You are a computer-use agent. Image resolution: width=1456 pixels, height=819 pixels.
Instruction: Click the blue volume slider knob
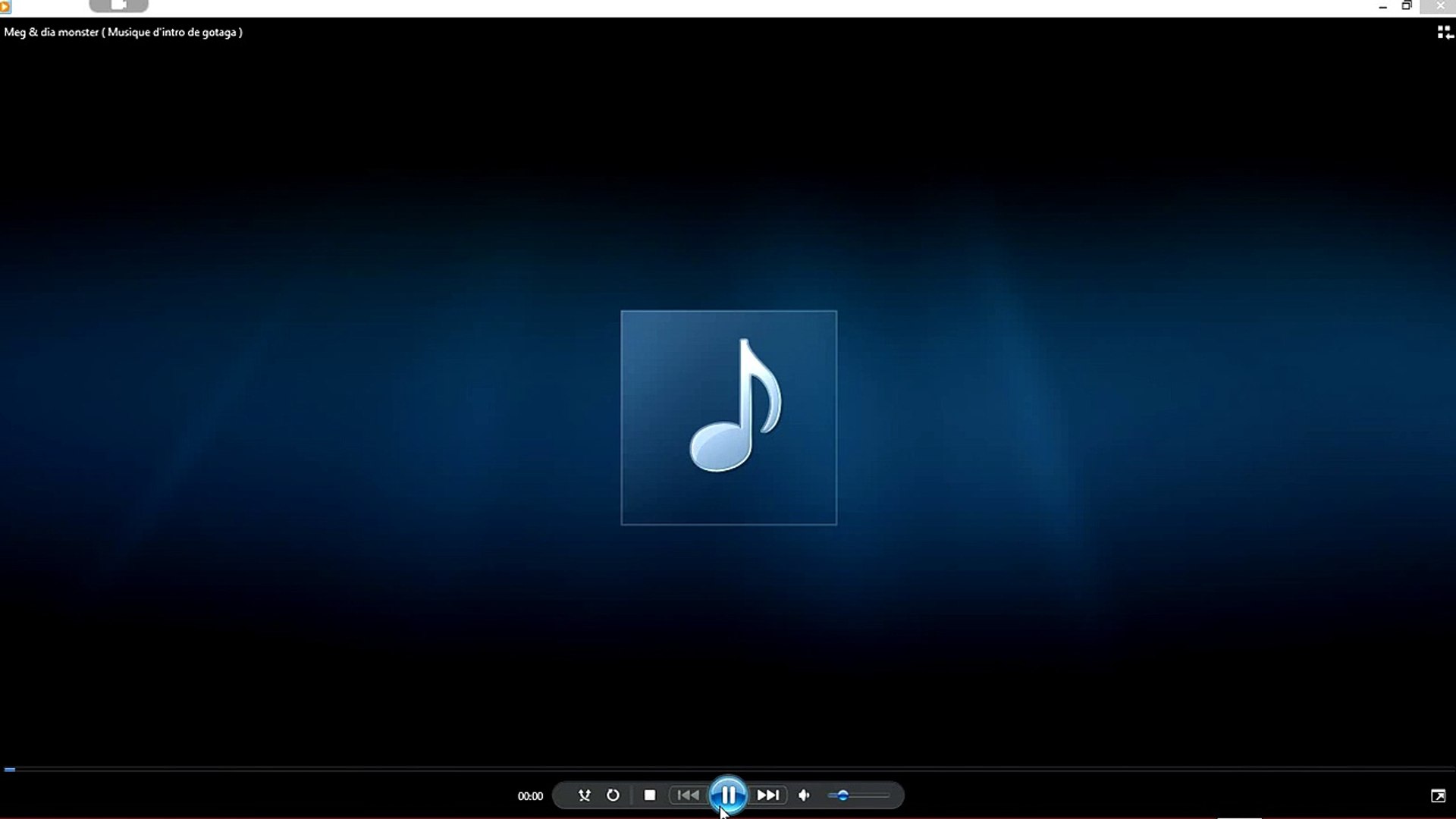843,795
